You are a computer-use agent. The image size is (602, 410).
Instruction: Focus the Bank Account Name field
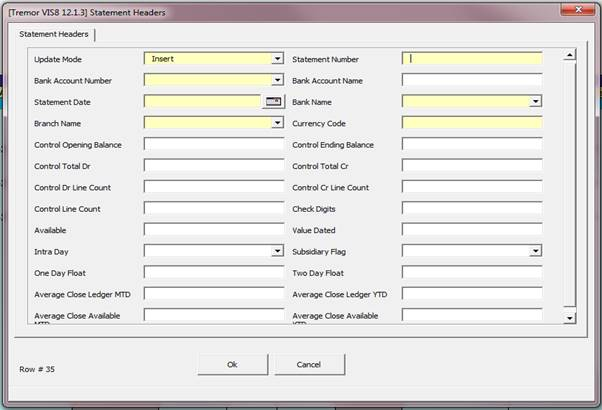[472, 80]
